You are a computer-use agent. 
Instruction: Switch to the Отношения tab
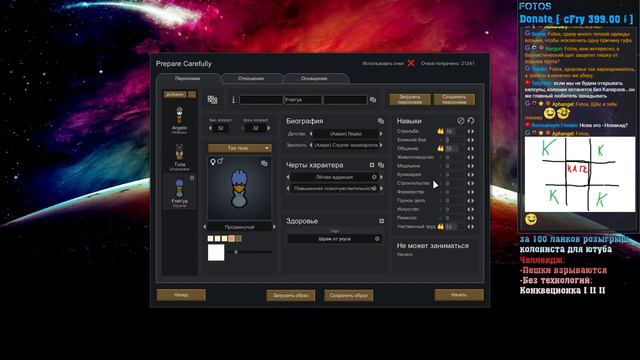(x=251, y=78)
